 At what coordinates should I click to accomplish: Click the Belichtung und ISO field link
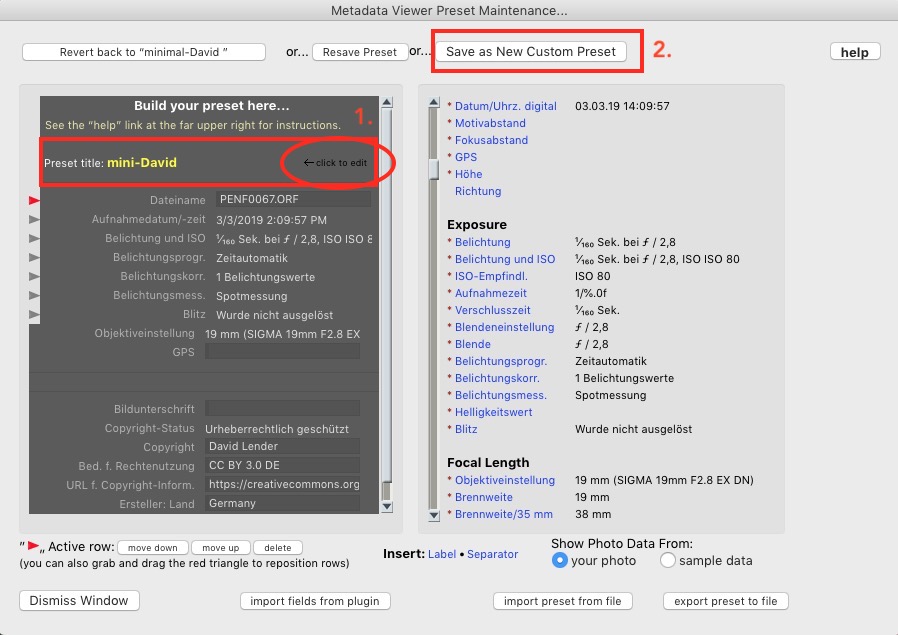tap(504, 259)
